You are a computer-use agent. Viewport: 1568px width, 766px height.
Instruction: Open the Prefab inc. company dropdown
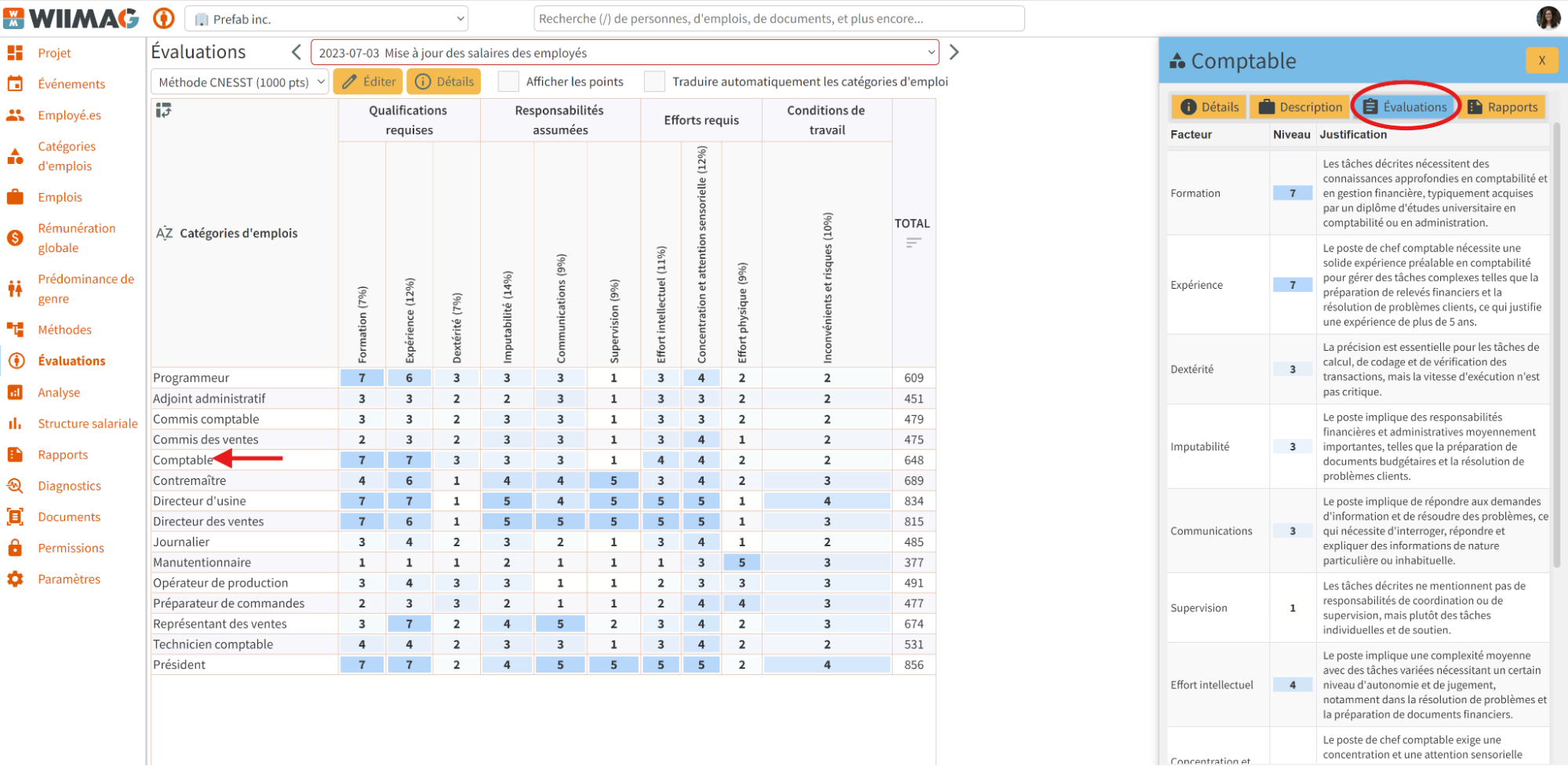(x=326, y=19)
